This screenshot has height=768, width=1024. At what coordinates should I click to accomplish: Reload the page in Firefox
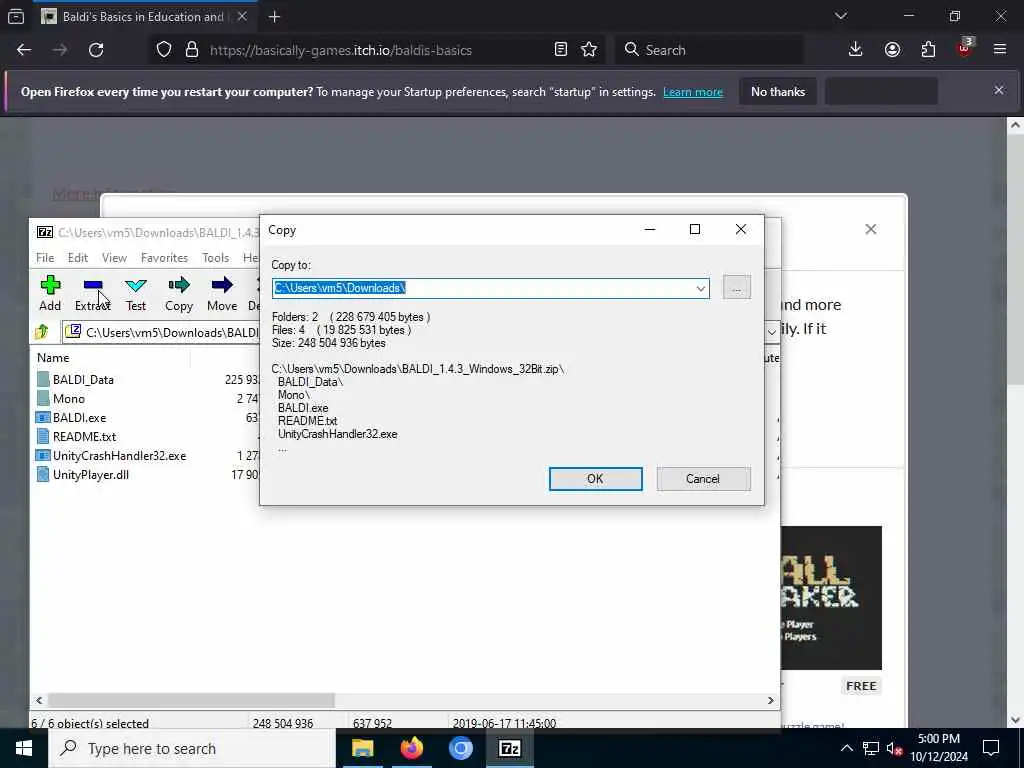96,50
